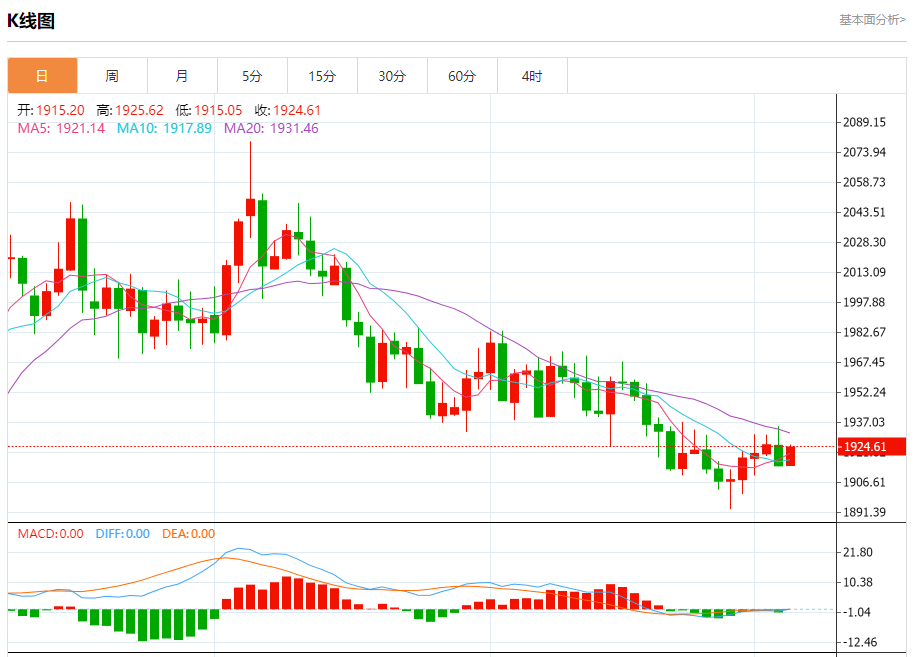Click the red current price tag 1924.61
The width and height of the screenshot is (915, 657).
[x=872, y=446]
